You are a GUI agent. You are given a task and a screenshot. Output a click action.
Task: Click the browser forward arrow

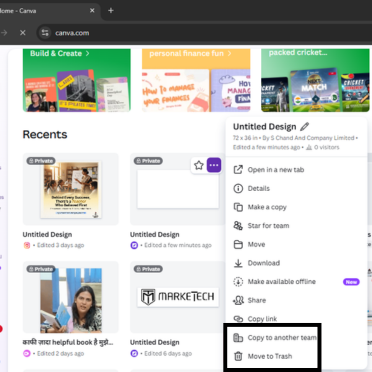point(4,33)
